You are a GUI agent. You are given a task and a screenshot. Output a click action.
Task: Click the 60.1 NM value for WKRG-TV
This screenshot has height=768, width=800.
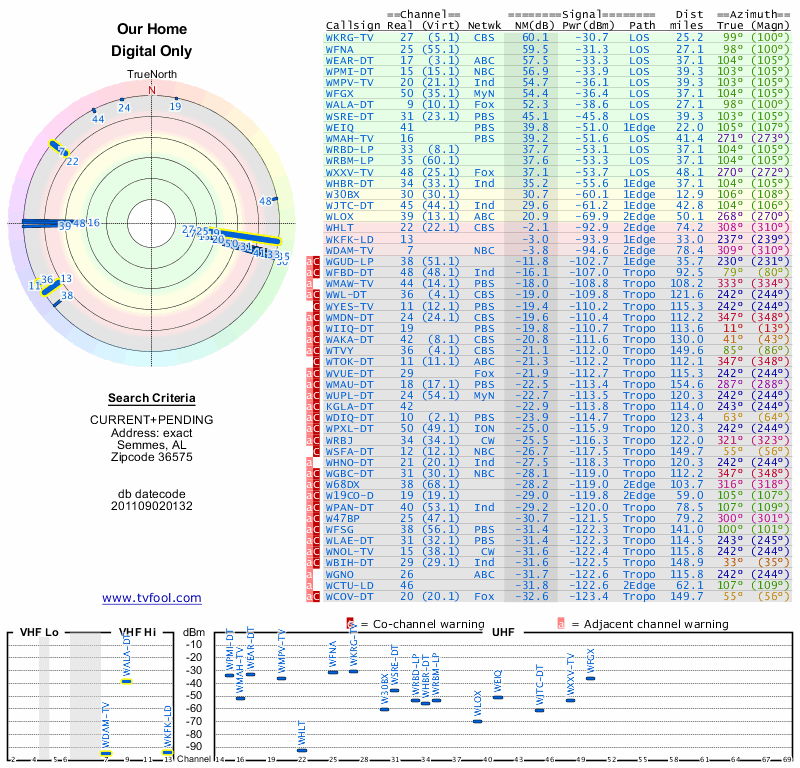(x=535, y=38)
